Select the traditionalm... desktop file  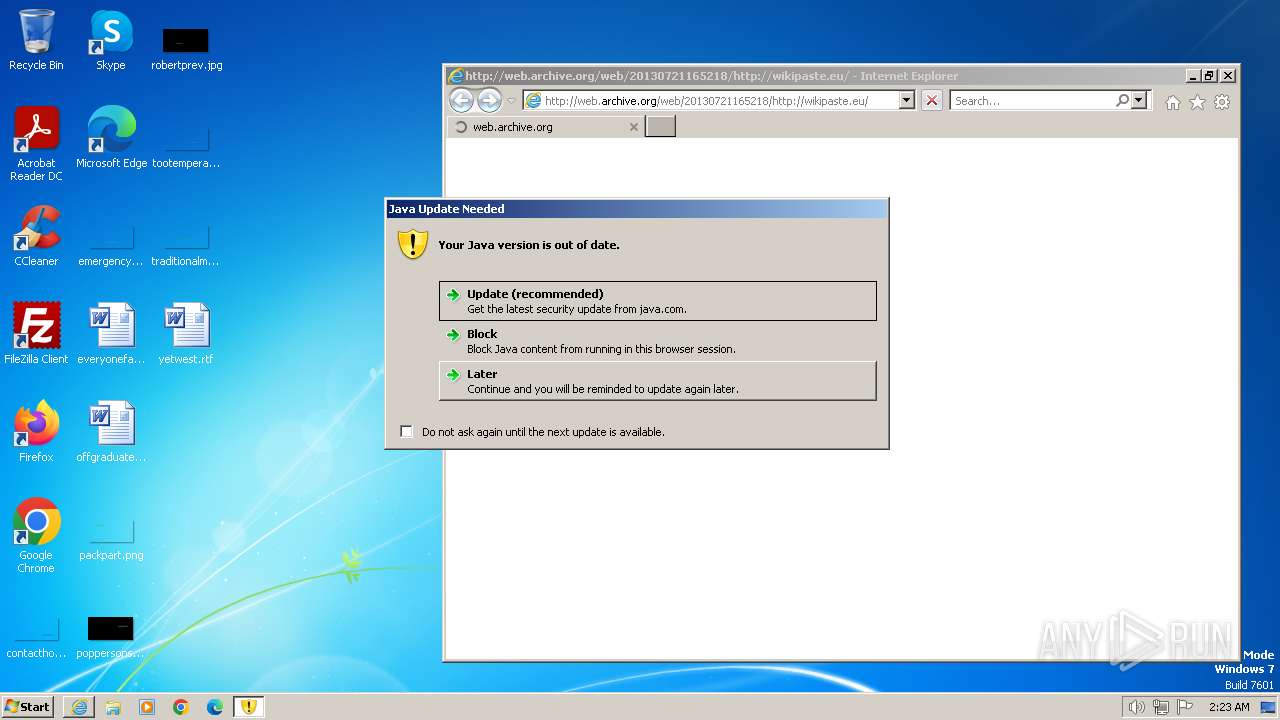point(186,244)
